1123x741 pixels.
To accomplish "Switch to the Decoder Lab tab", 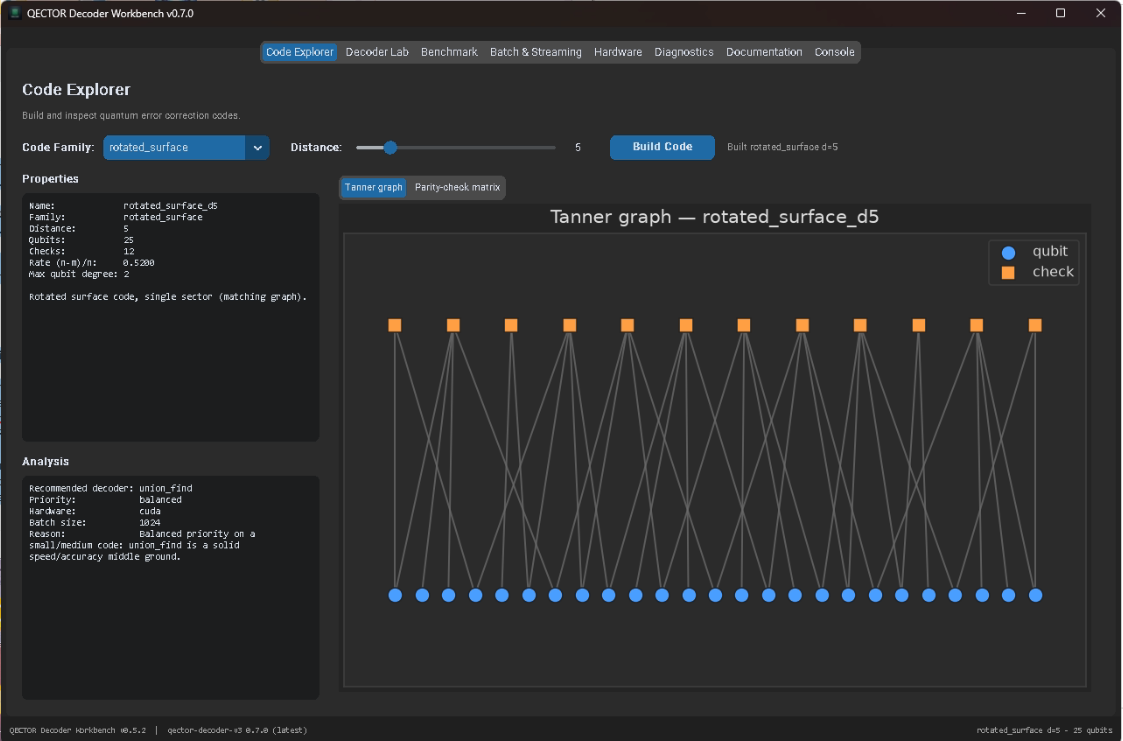I will pos(377,52).
